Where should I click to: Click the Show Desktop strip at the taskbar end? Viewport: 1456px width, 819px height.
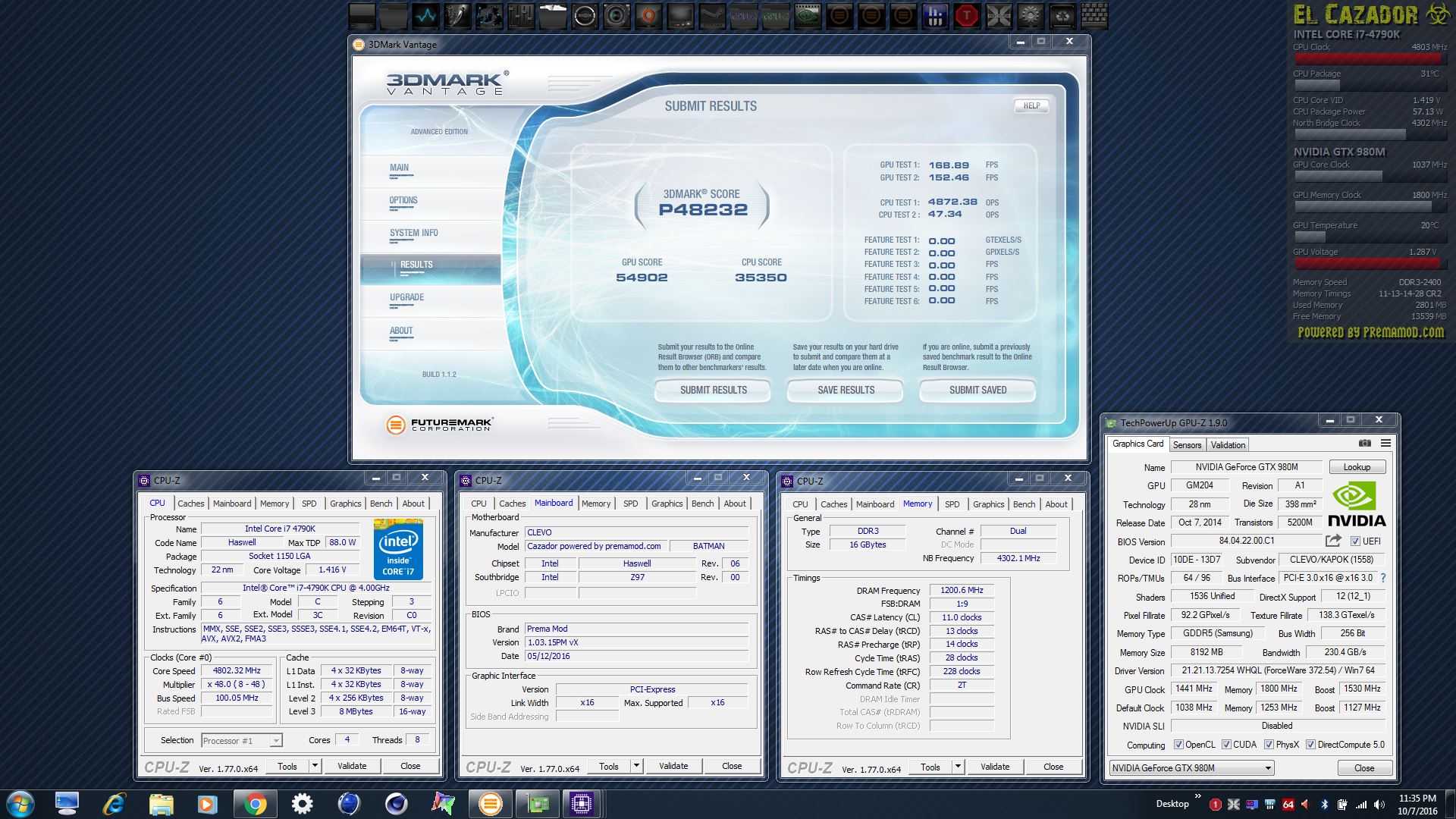click(x=1451, y=804)
